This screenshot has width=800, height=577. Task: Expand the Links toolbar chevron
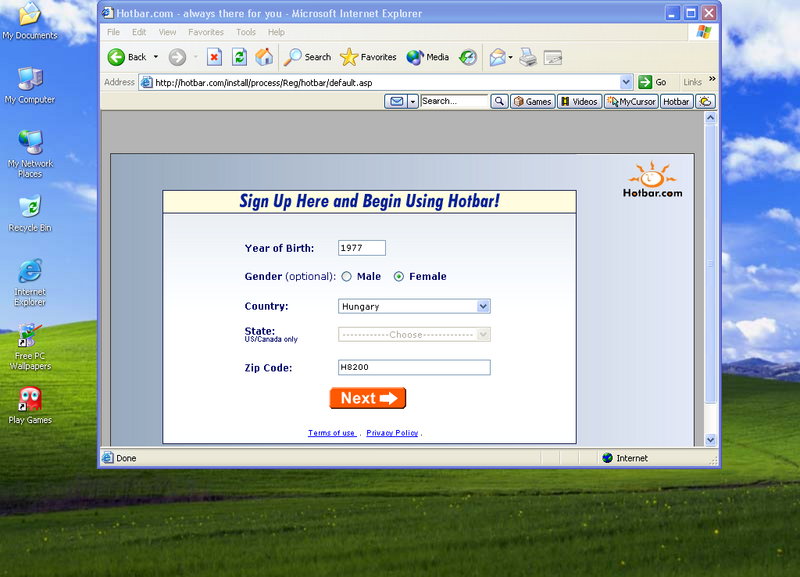coord(712,79)
